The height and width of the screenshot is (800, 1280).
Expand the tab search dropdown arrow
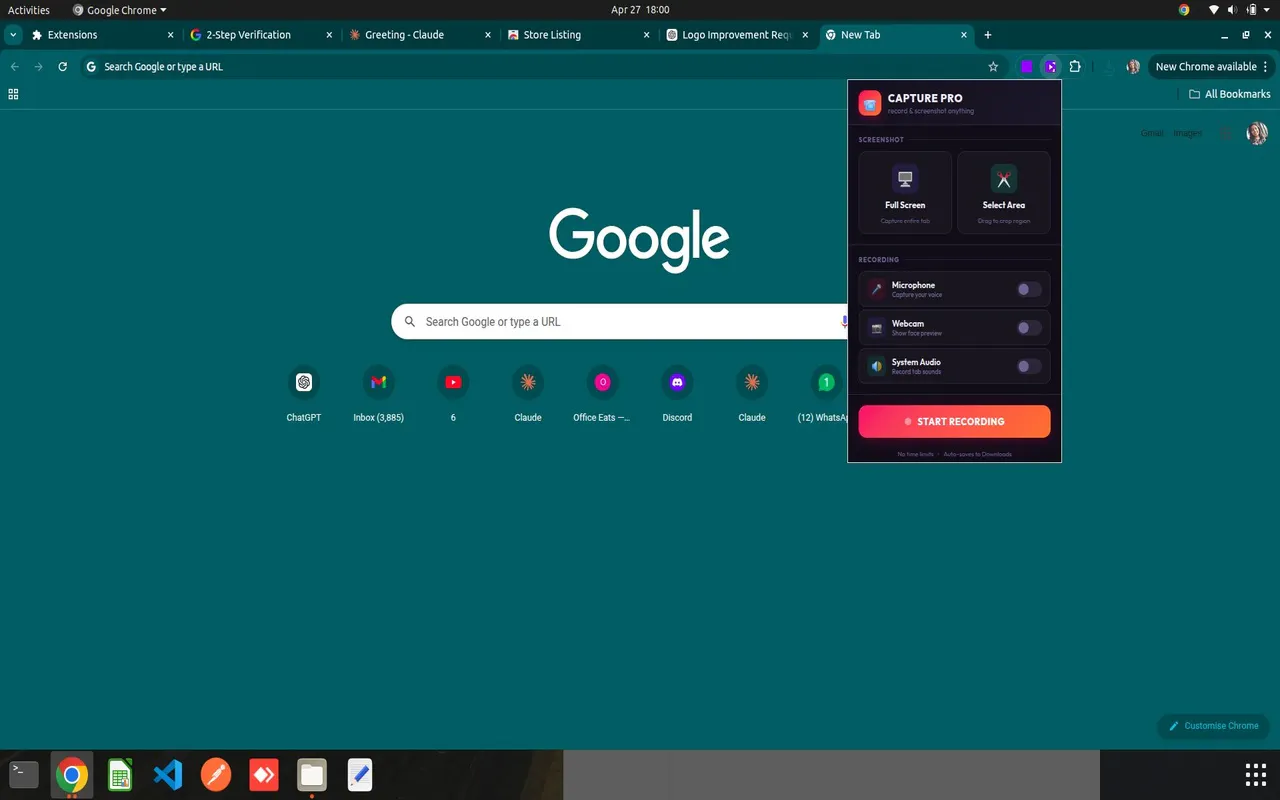pyautogui.click(x=13, y=35)
